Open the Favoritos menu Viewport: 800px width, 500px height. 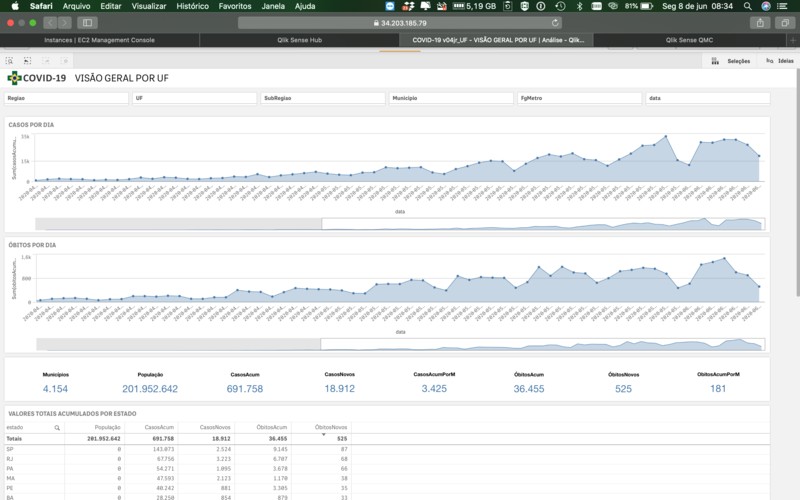pyautogui.click(x=235, y=6)
